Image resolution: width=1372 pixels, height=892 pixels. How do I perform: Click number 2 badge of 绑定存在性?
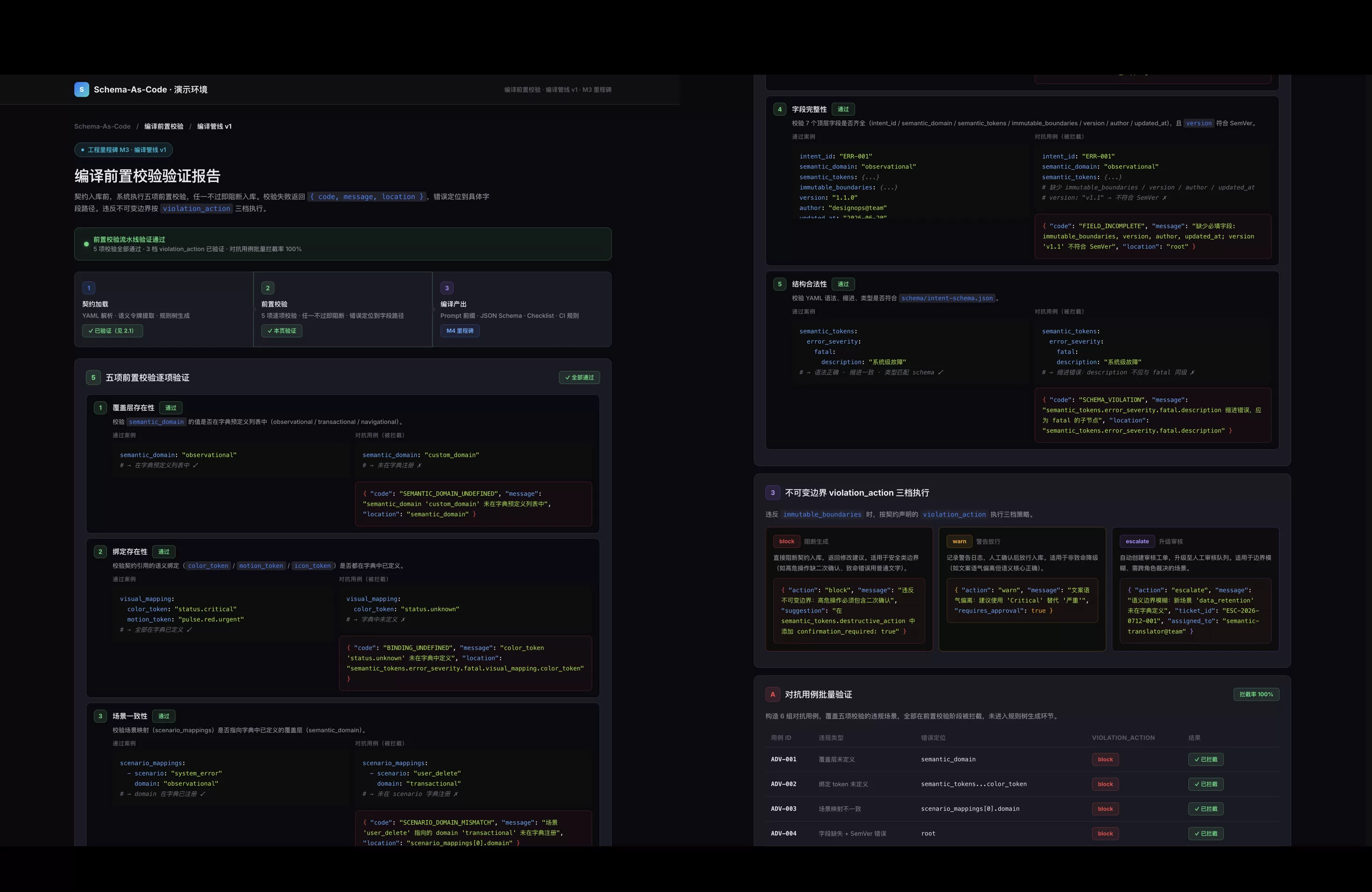tap(100, 551)
